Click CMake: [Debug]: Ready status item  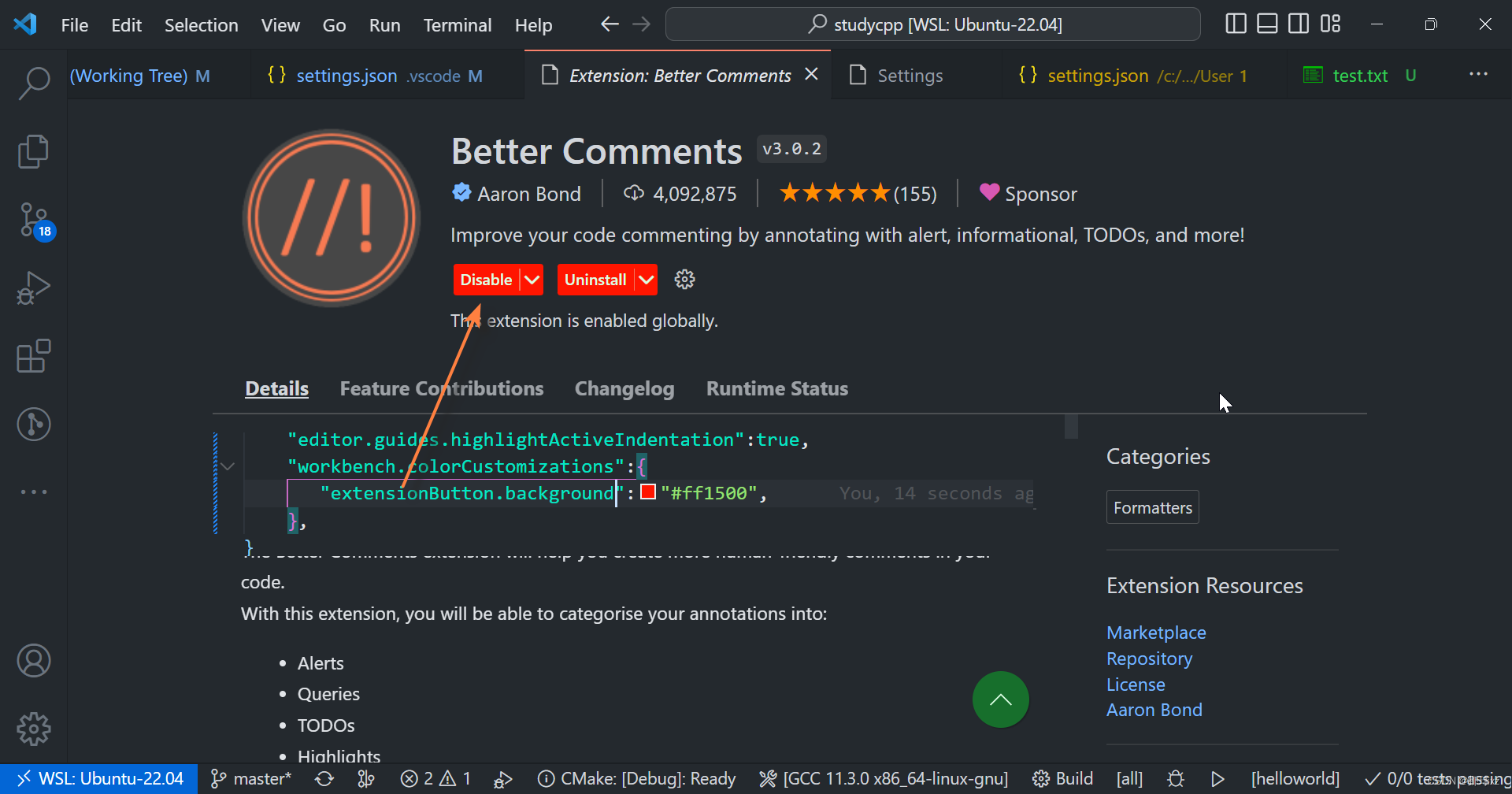coord(636,779)
